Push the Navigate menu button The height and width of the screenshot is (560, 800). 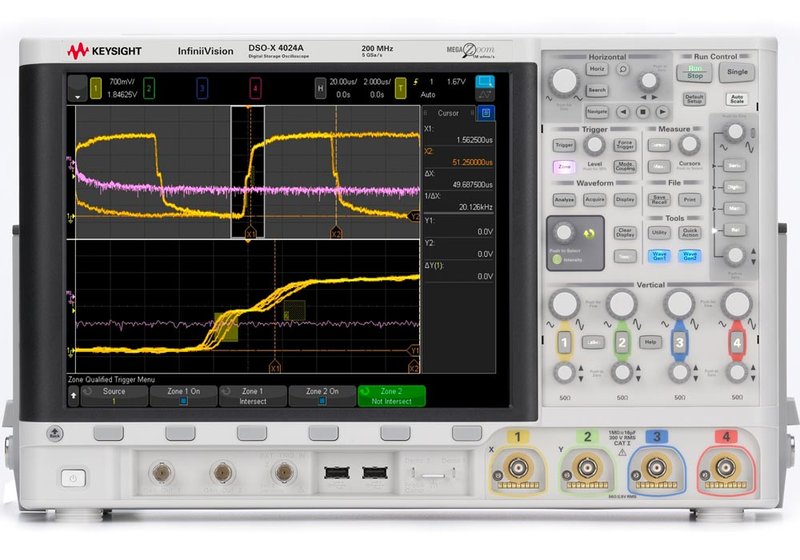[x=596, y=111]
